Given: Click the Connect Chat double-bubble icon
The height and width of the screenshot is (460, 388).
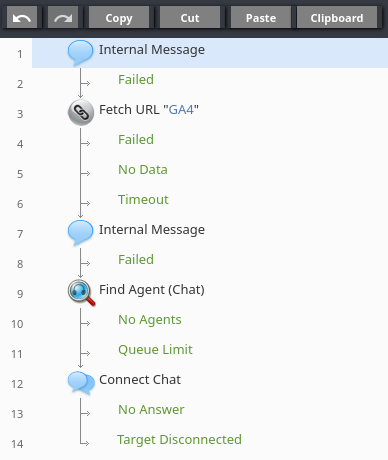Looking at the screenshot, I should [81, 383].
